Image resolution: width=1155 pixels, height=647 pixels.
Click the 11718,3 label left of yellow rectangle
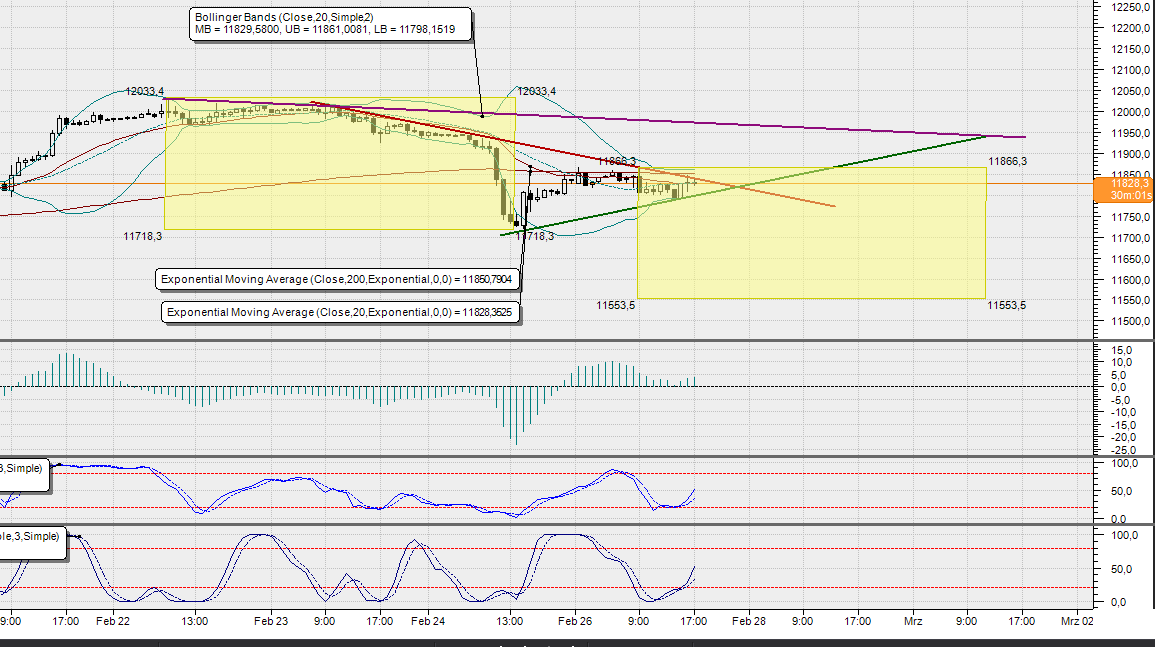tap(143, 236)
